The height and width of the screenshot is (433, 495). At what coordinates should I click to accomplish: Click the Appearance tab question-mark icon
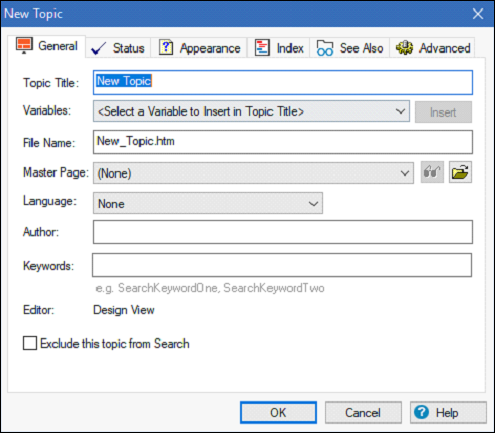(166, 47)
